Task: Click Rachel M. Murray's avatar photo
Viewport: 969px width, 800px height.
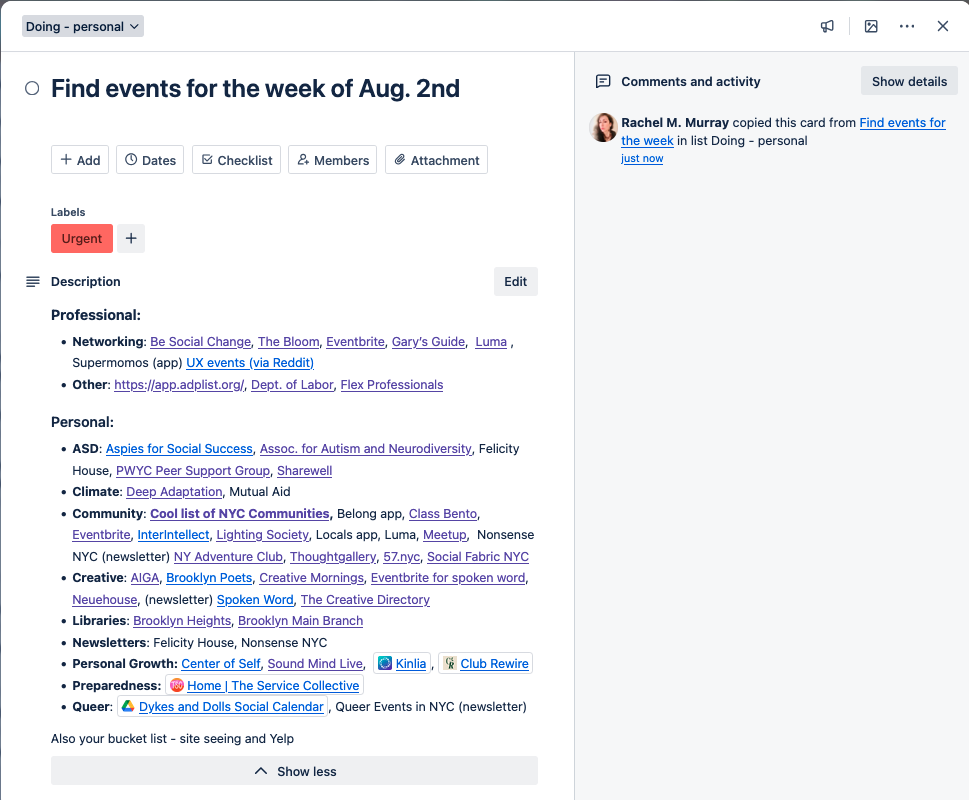Action: 604,127
